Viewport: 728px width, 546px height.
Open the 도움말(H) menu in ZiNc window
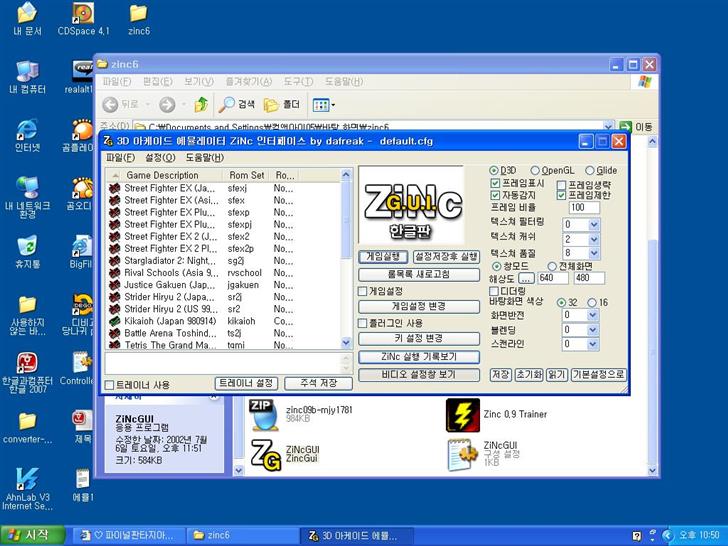click(205, 157)
